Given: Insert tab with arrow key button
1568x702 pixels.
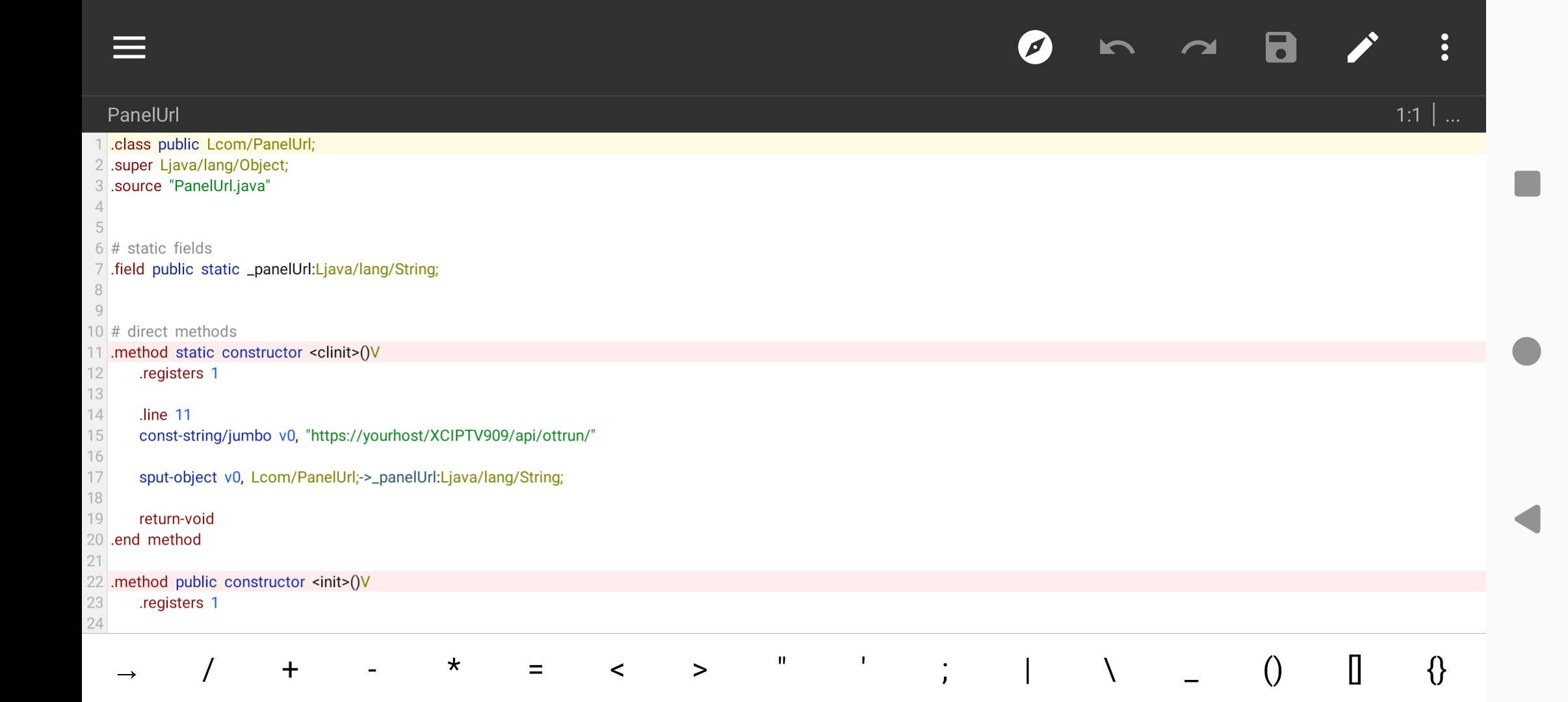Looking at the screenshot, I should coord(127,671).
